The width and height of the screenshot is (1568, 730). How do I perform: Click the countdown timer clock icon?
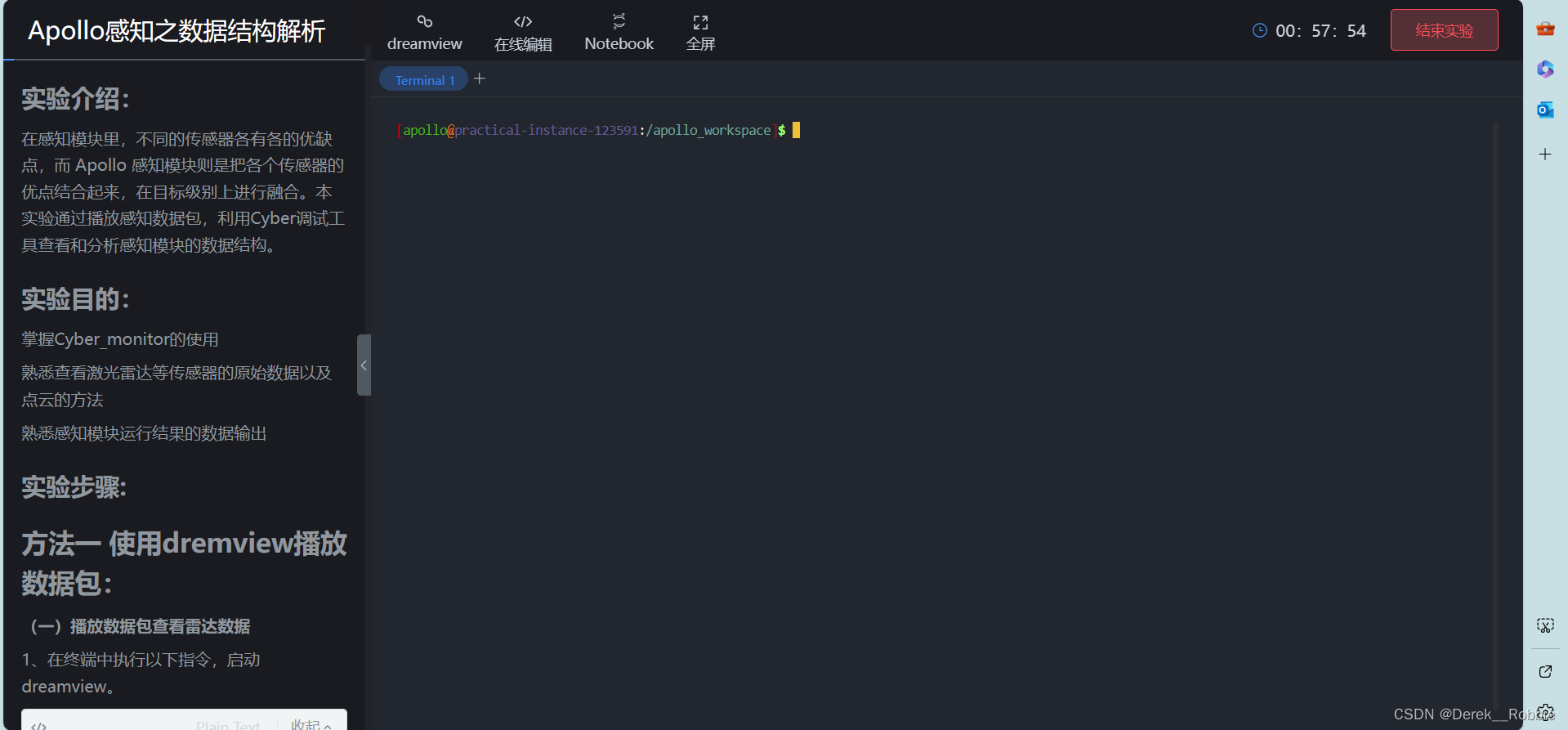[1260, 30]
